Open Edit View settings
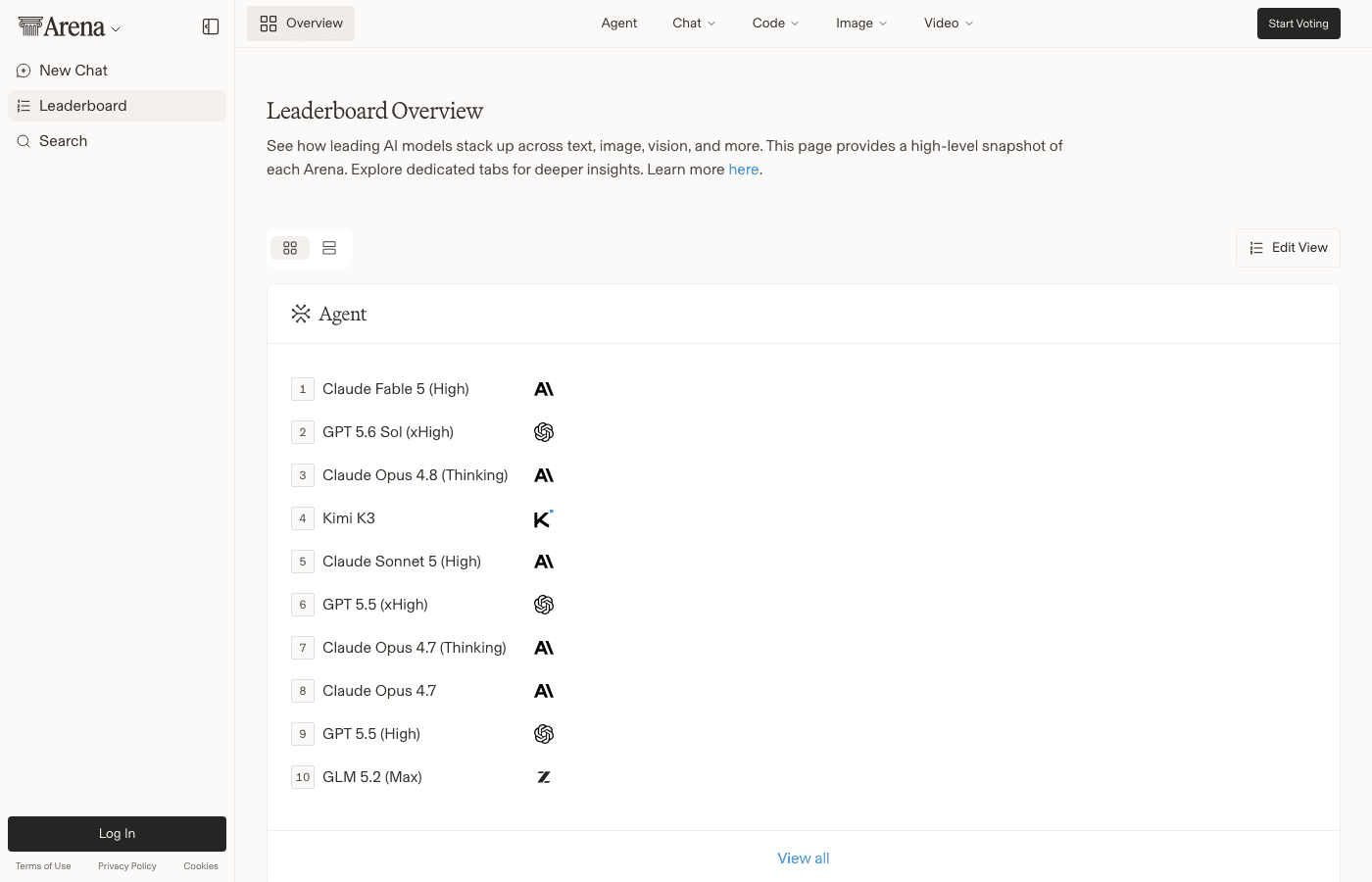1372x882 pixels. pyautogui.click(x=1288, y=248)
